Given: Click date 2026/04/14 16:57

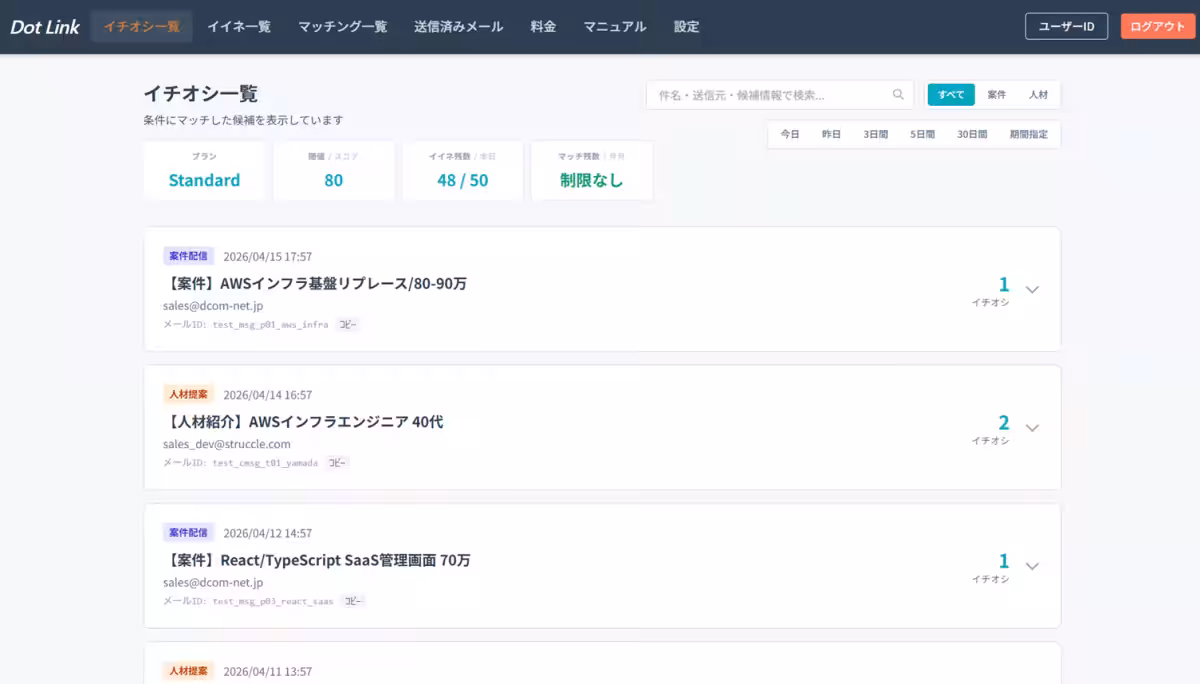Looking at the screenshot, I should [268, 395].
